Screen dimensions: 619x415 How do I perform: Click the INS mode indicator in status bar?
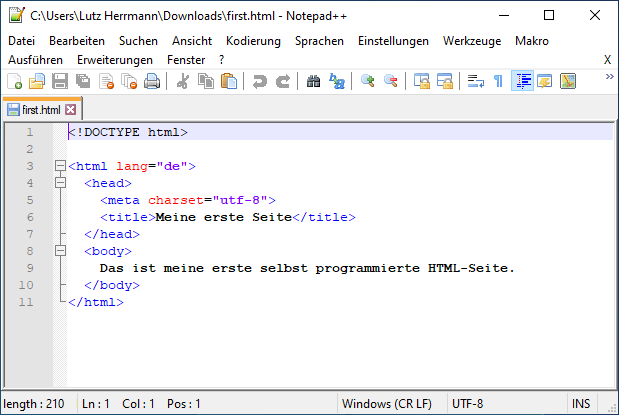pyautogui.click(x=581, y=404)
